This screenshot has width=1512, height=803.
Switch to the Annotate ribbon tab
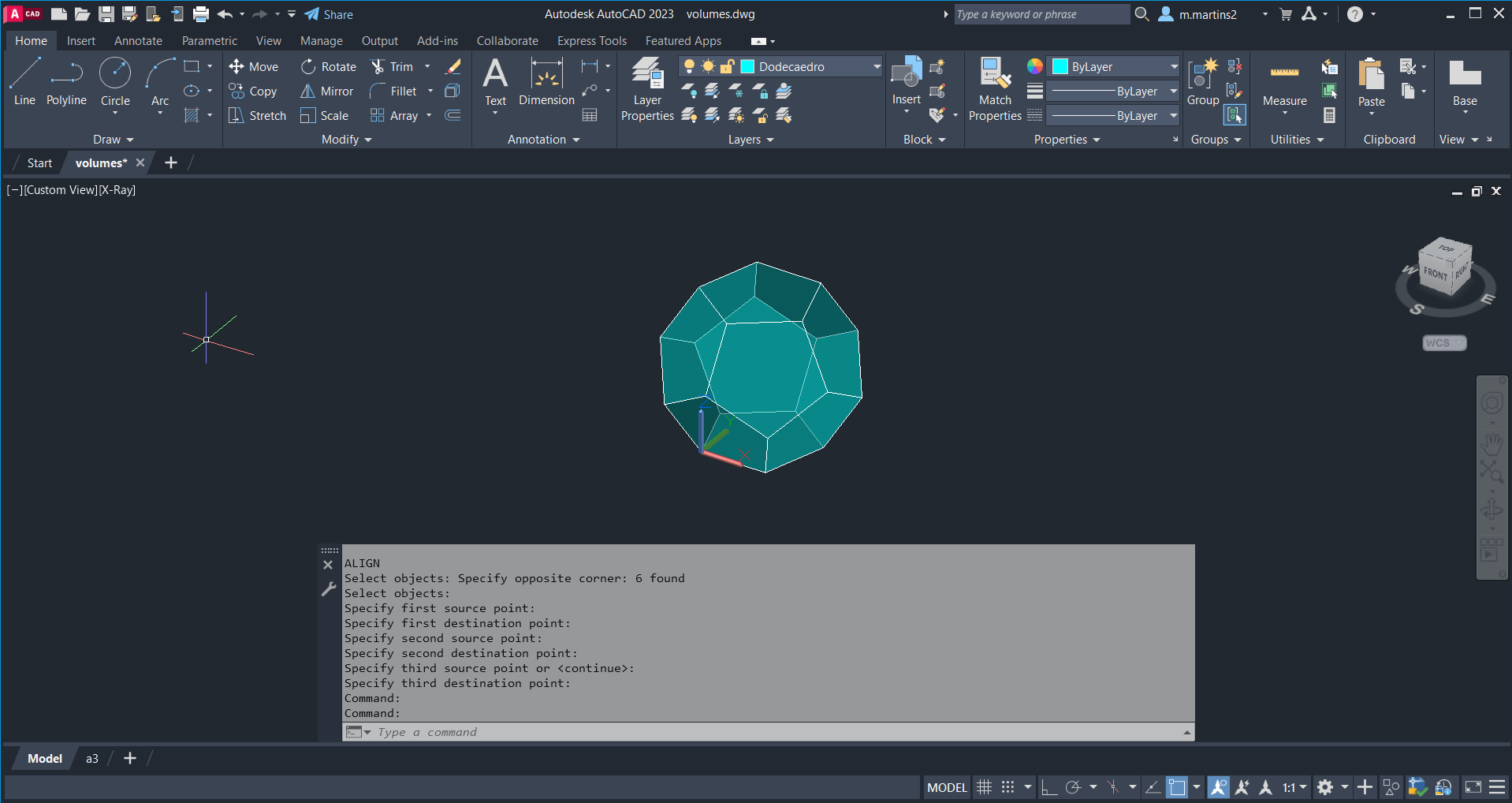[x=138, y=41]
